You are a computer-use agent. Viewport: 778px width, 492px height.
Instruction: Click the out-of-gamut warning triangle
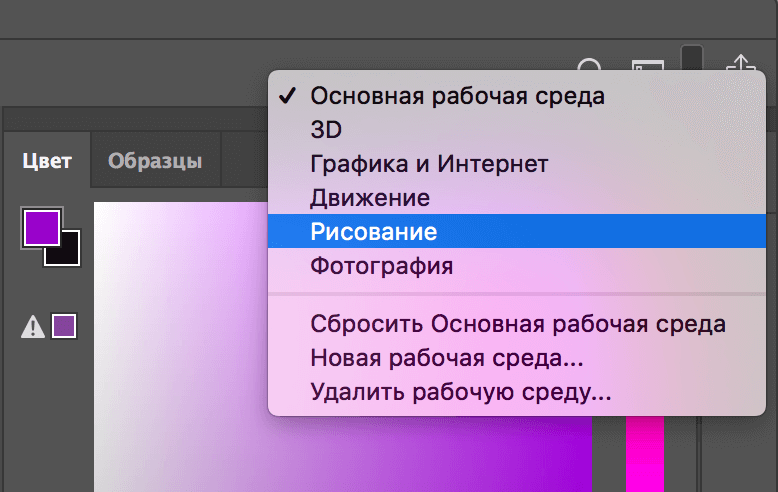pos(33,327)
